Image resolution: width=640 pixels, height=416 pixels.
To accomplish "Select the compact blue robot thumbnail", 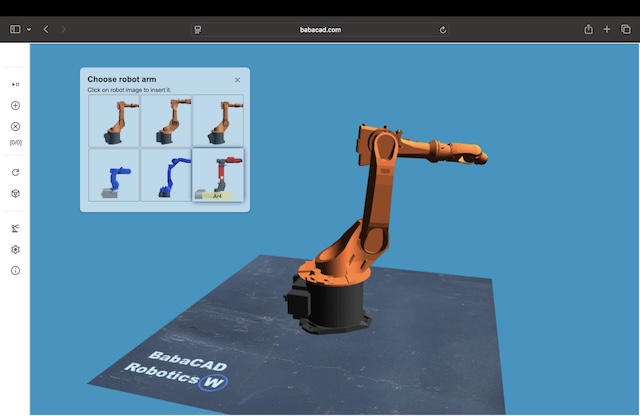I will point(114,175).
